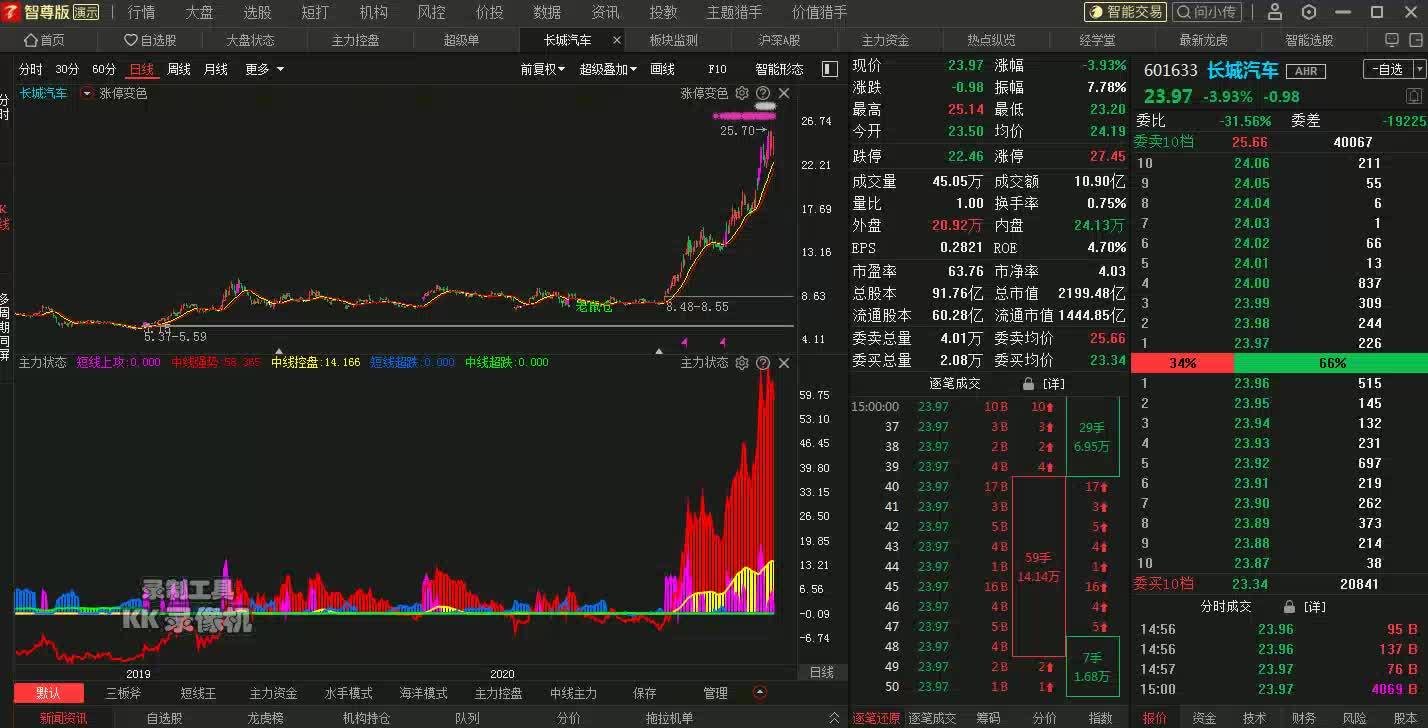The width and height of the screenshot is (1428, 728).
Task: Switch to 主力控盘 top tab
Action: coord(356,40)
